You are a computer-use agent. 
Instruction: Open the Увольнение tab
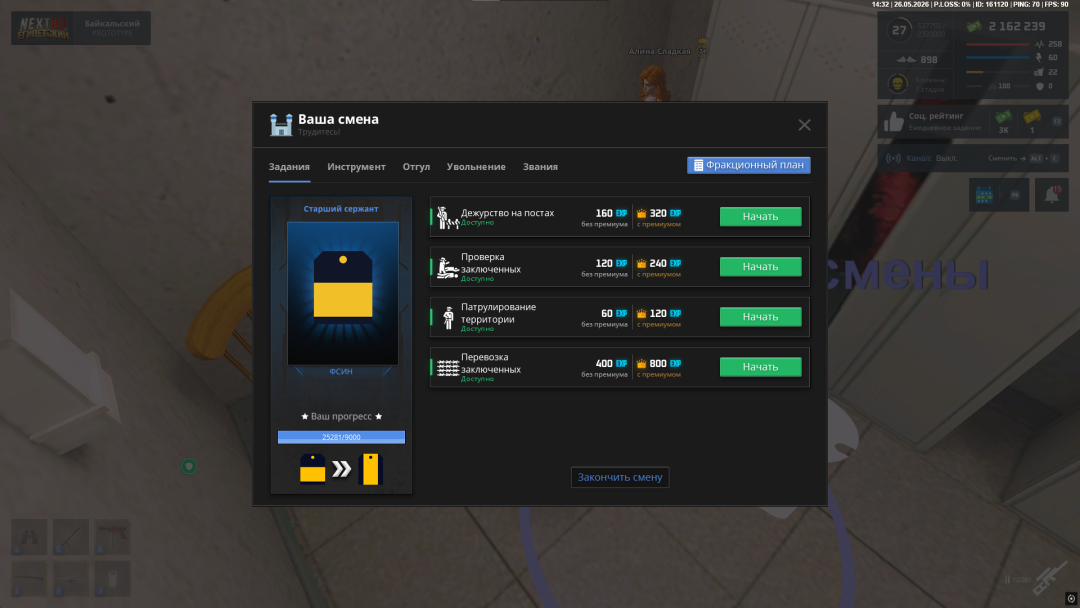point(476,167)
